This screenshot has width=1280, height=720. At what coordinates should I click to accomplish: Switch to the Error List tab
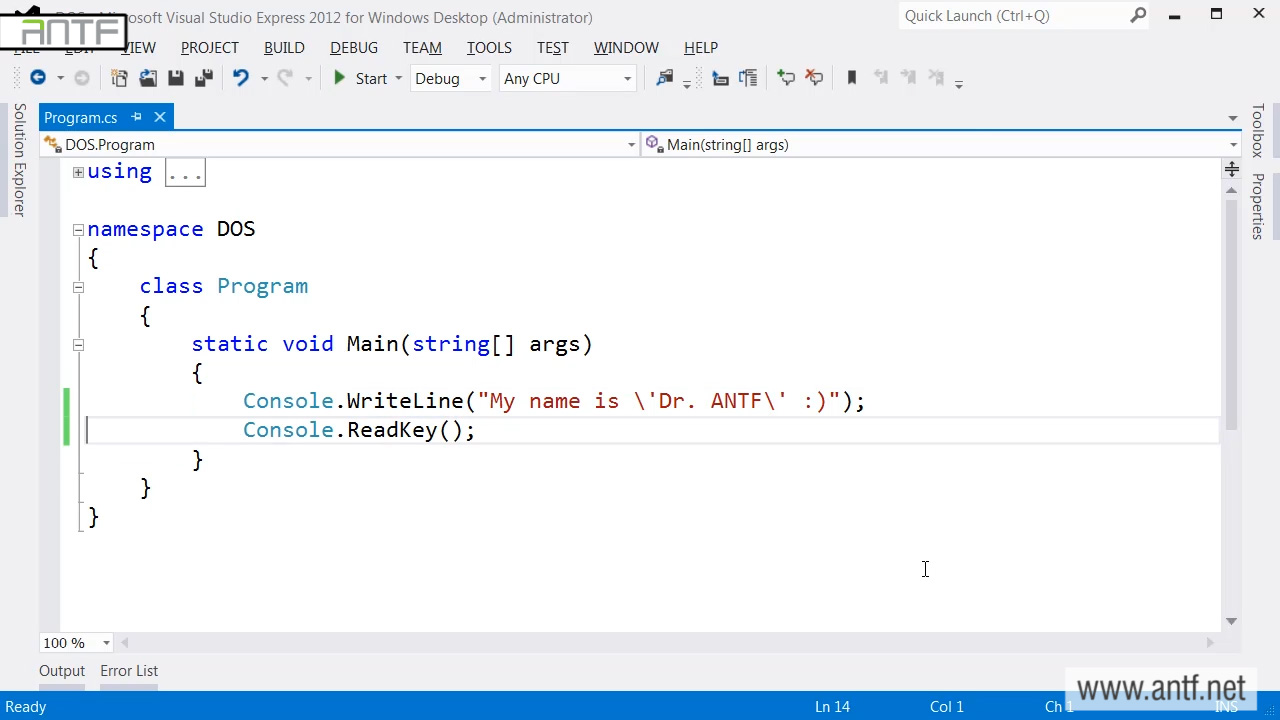click(x=129, y=671)
